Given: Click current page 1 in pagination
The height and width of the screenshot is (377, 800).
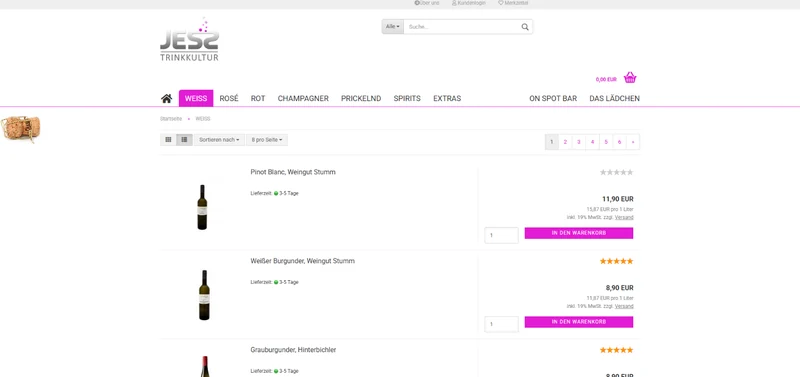Looking at the screenshot, I should [x=552, y=142].
